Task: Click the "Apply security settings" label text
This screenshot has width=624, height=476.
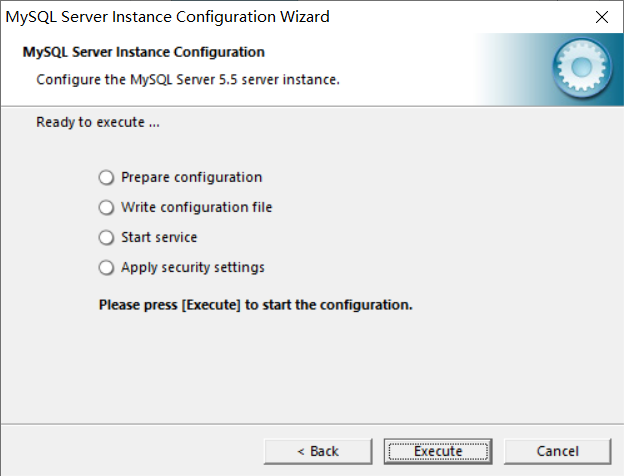Action: point(192,267)
